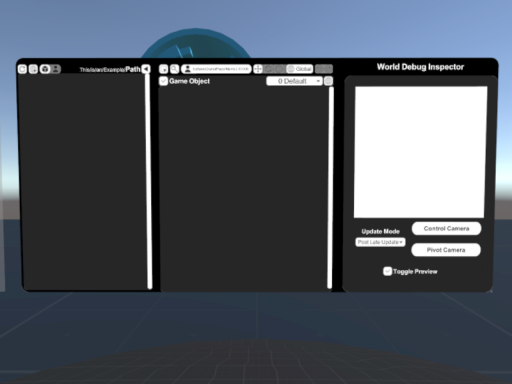The width and height of the screenshot is (512, 384).
Task: Click the object name field with person icon
Action: pos(216,69)
